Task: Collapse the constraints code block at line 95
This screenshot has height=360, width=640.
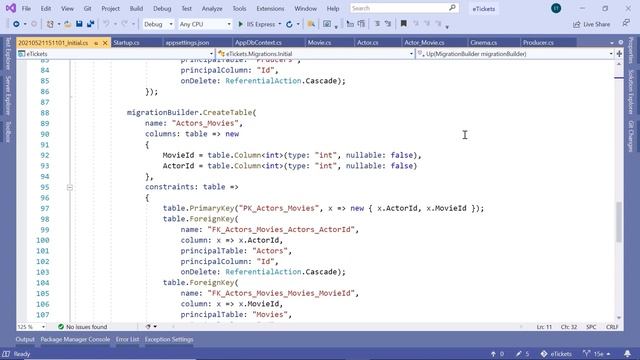Action: click(x=70, y=187)
